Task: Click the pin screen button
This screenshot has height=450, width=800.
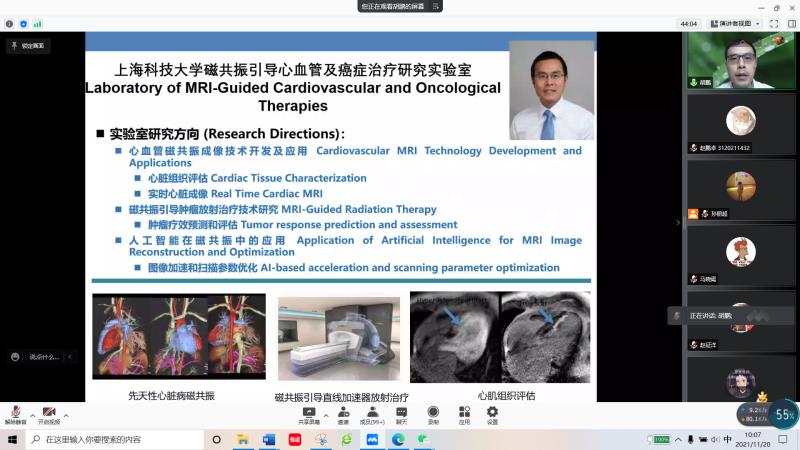Action: pos(27,45)
